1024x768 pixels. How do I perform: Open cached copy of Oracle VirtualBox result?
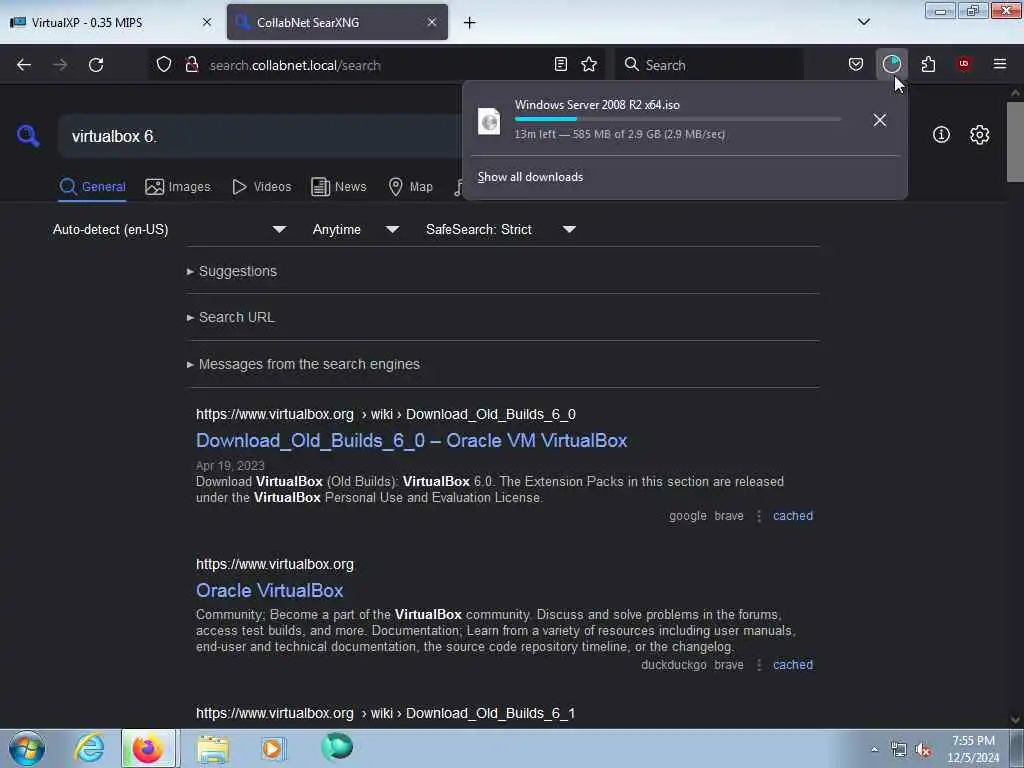(793, 665)
